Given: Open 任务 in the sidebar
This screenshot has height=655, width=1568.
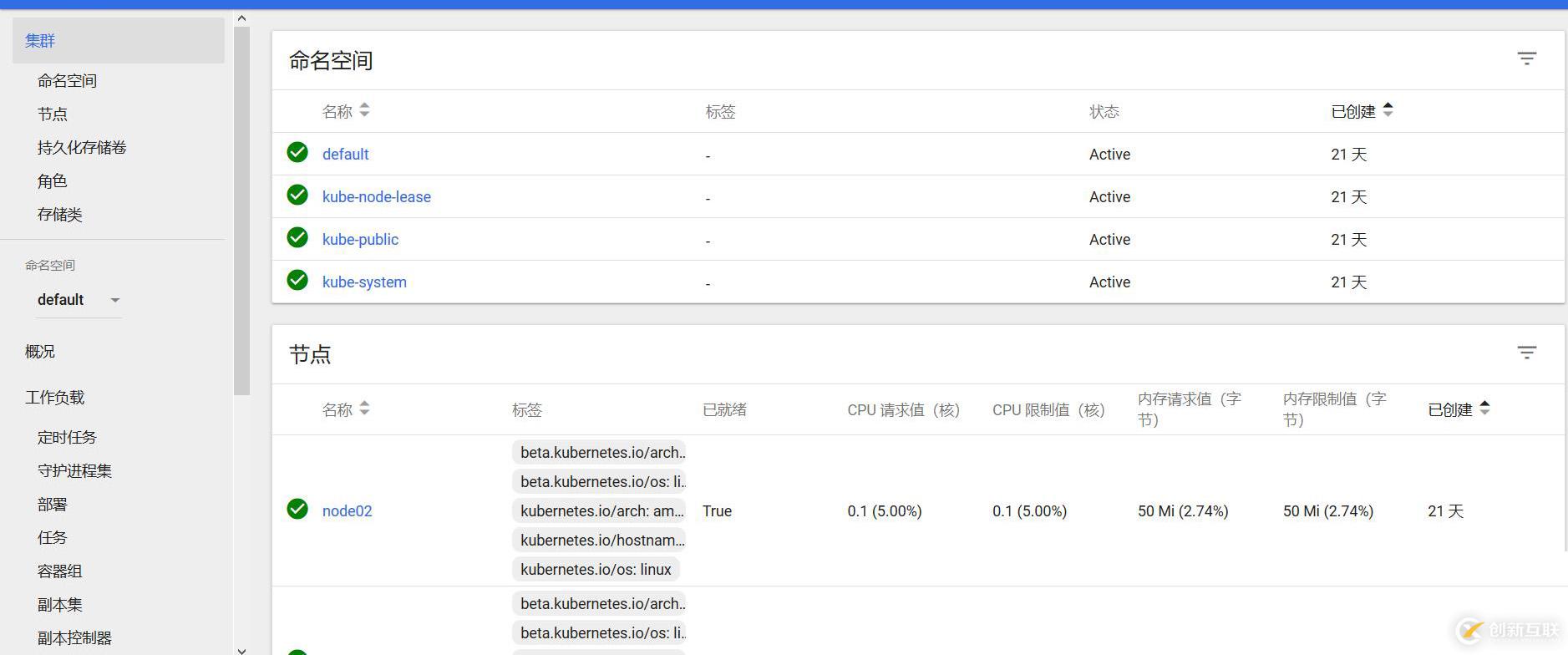Looking at the screenshot, I should pyautogui.click(x=52, y=538).
